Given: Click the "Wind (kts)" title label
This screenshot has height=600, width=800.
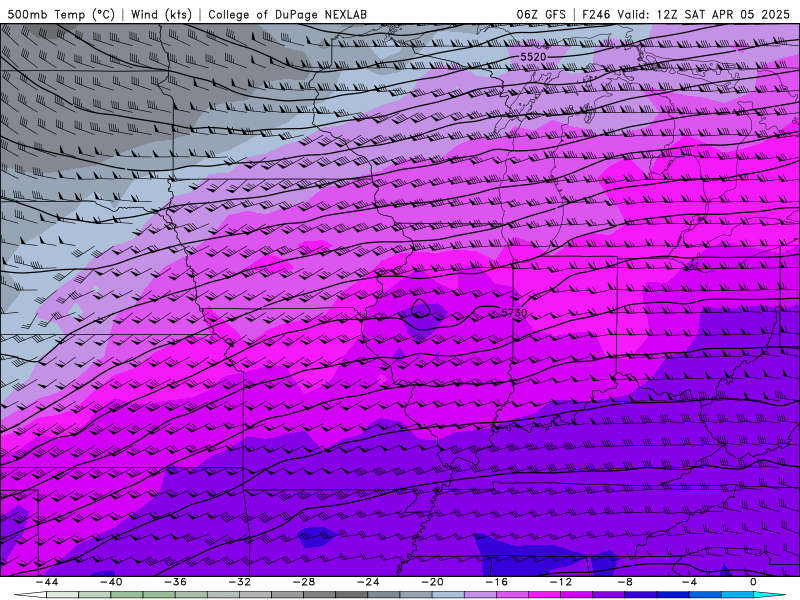Looking at the screenshot, I should pos(161,14).
